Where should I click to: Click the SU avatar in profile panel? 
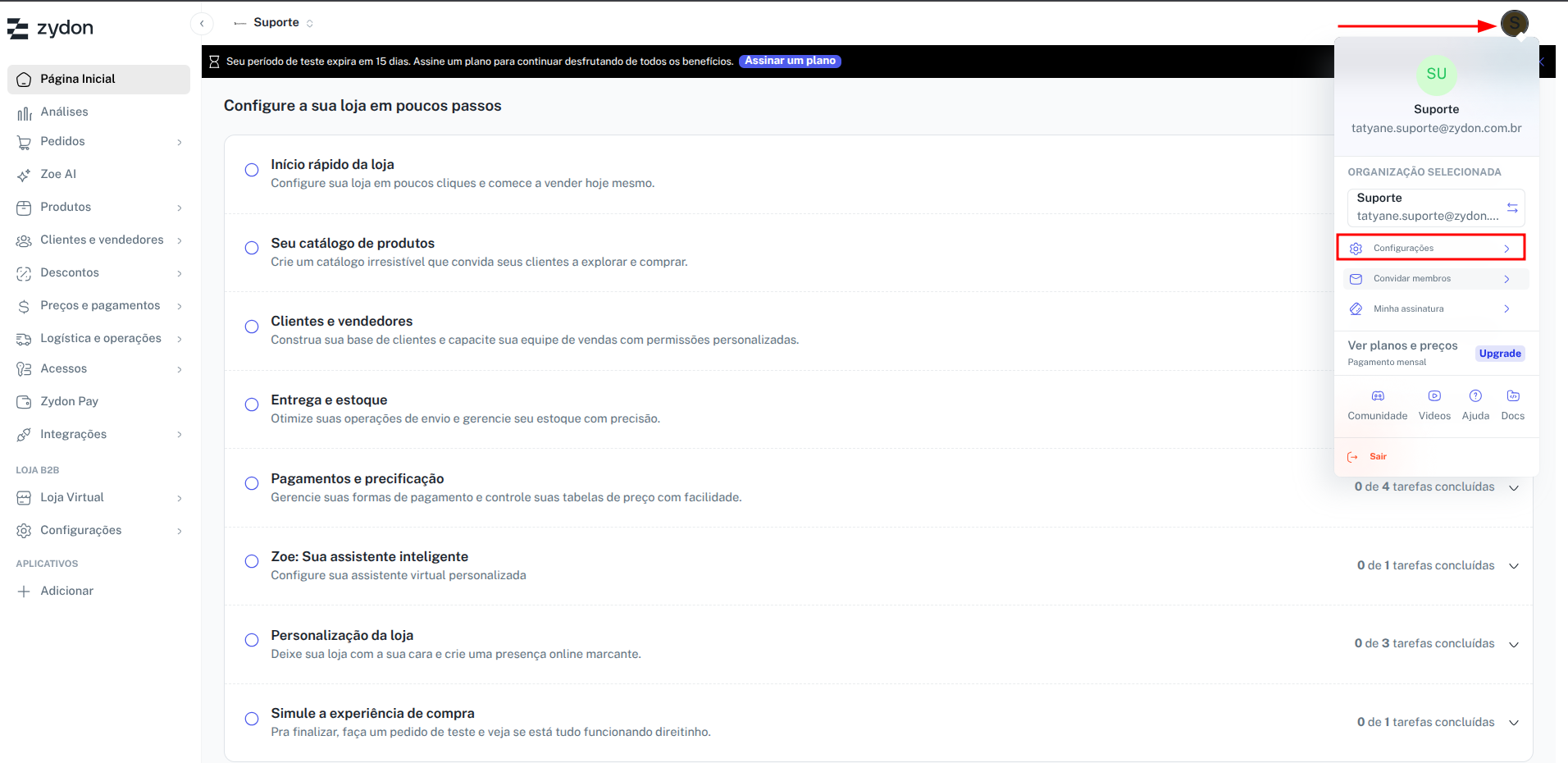tap(1436, 74)
